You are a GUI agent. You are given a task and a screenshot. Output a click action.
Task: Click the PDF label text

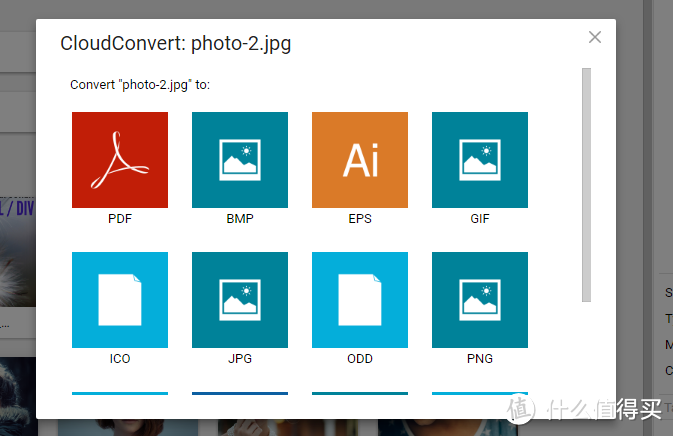[120, 219]
